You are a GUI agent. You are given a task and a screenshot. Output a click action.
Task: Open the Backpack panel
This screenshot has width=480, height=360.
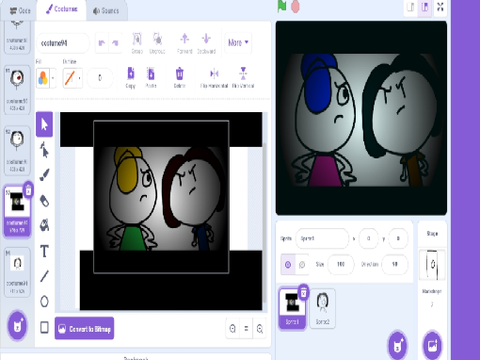click(136, 357)
